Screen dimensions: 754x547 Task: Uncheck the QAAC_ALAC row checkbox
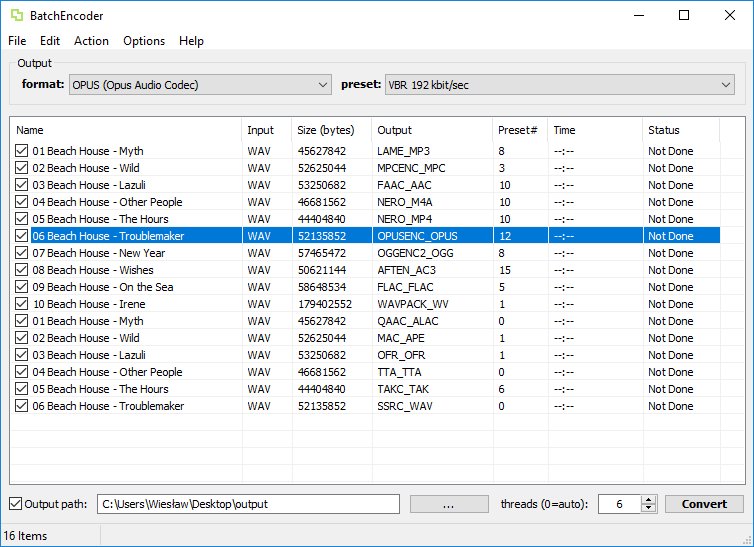[x=21, y=321]
